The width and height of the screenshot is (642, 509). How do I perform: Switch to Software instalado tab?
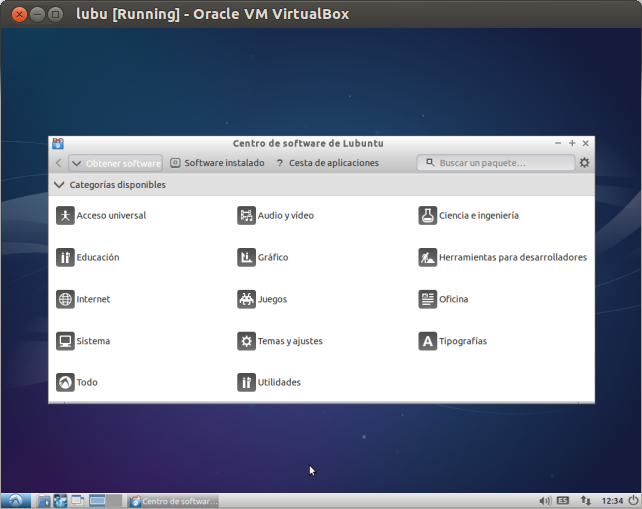pos(217,163)
